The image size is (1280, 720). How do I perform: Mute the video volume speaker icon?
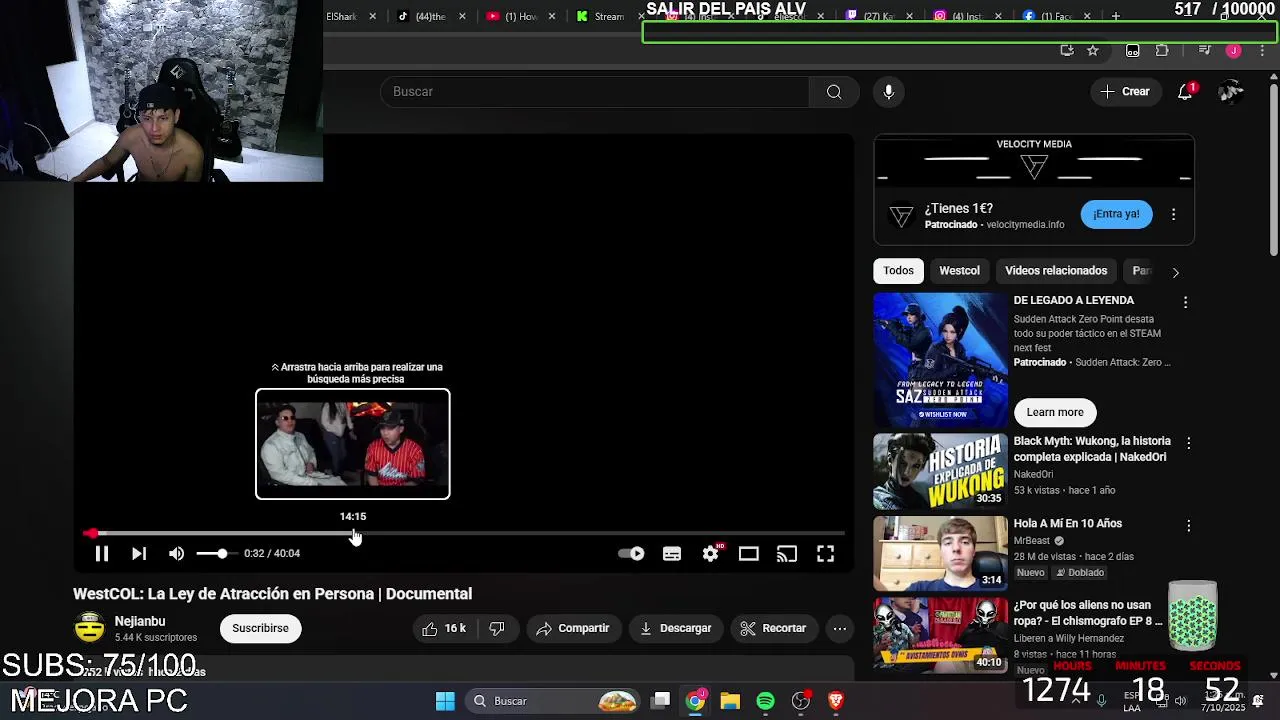[x=177, y=553]
